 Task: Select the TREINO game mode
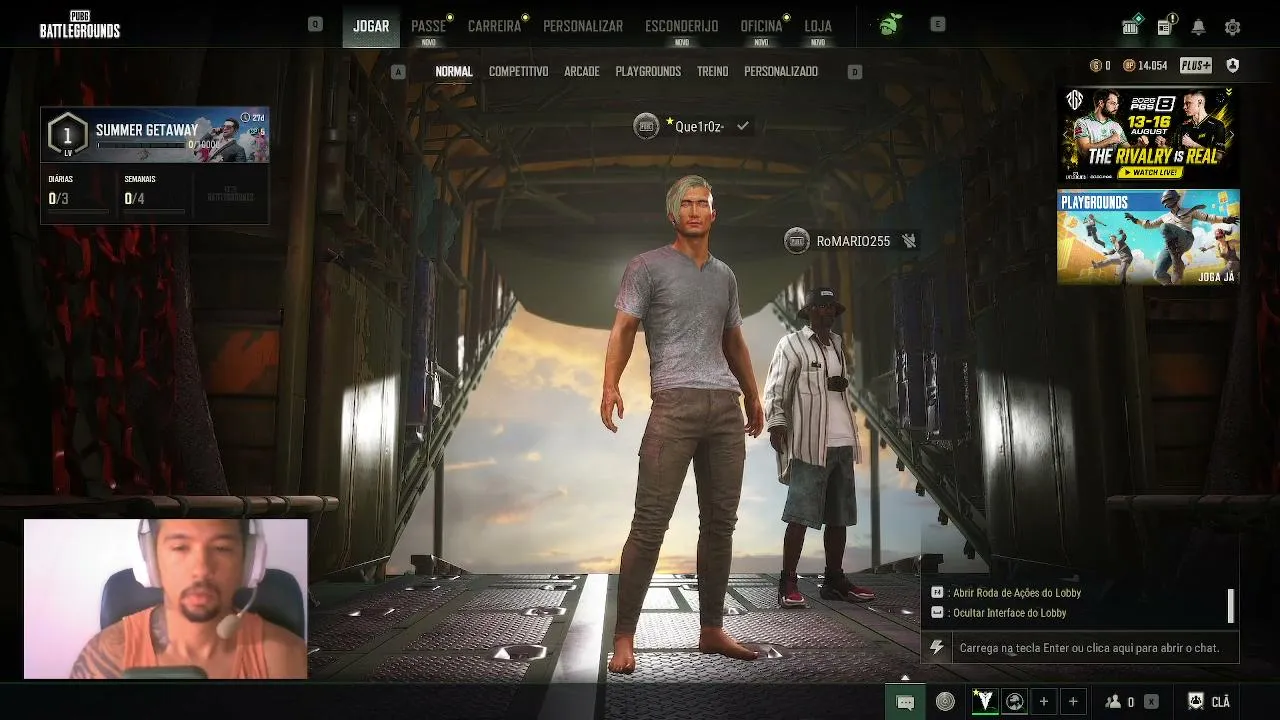713,72
